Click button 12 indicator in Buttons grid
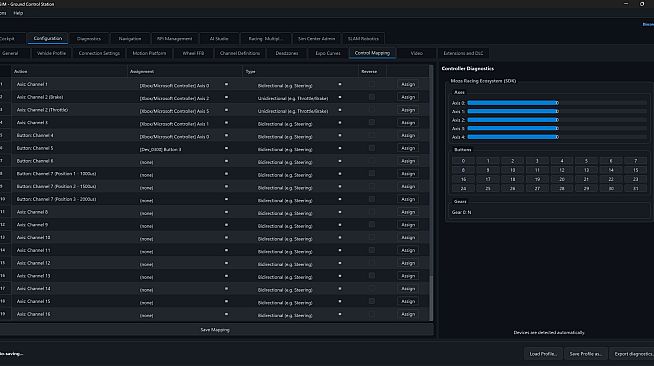The image size is (654, 366). click(x=561, y=170)
